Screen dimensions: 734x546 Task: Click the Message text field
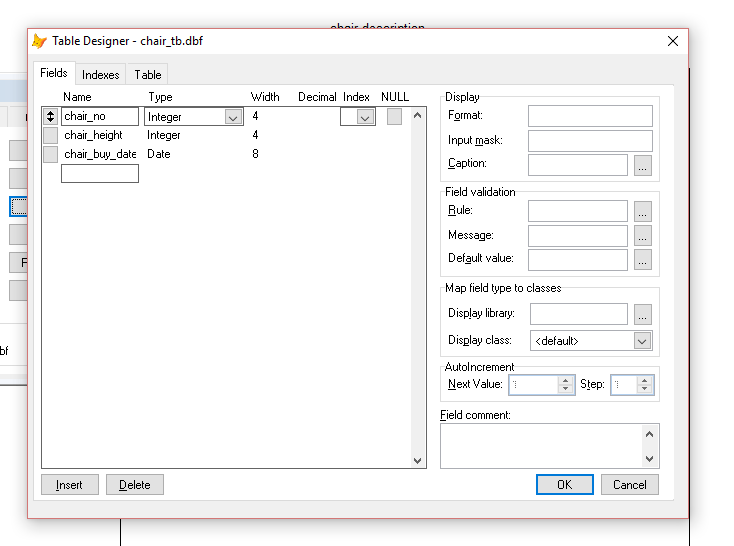tap(578, 236)
